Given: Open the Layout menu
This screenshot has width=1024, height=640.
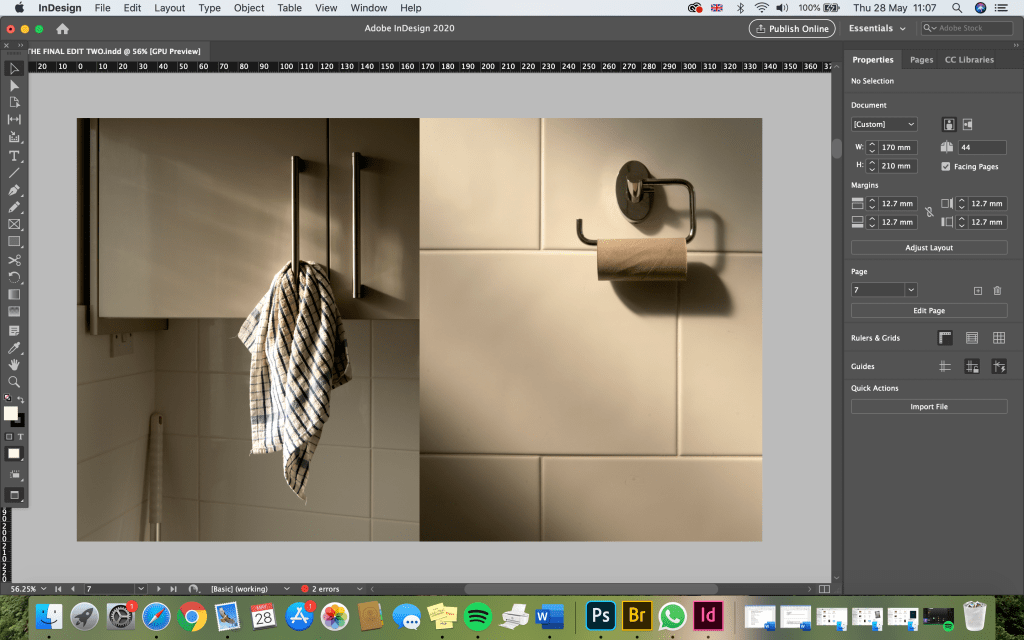Looking at the screenshot, I should pos(169,8).
